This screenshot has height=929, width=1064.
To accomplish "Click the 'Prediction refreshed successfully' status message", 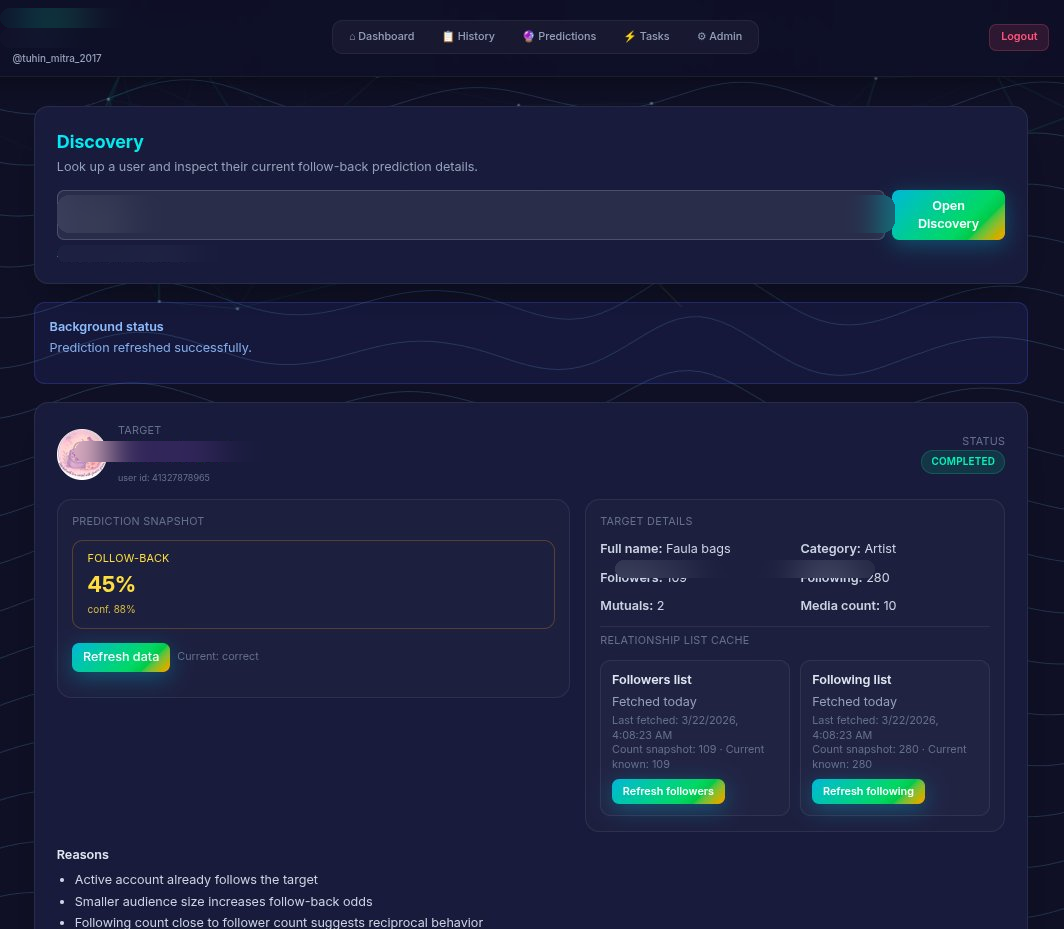I will (150, 348).
